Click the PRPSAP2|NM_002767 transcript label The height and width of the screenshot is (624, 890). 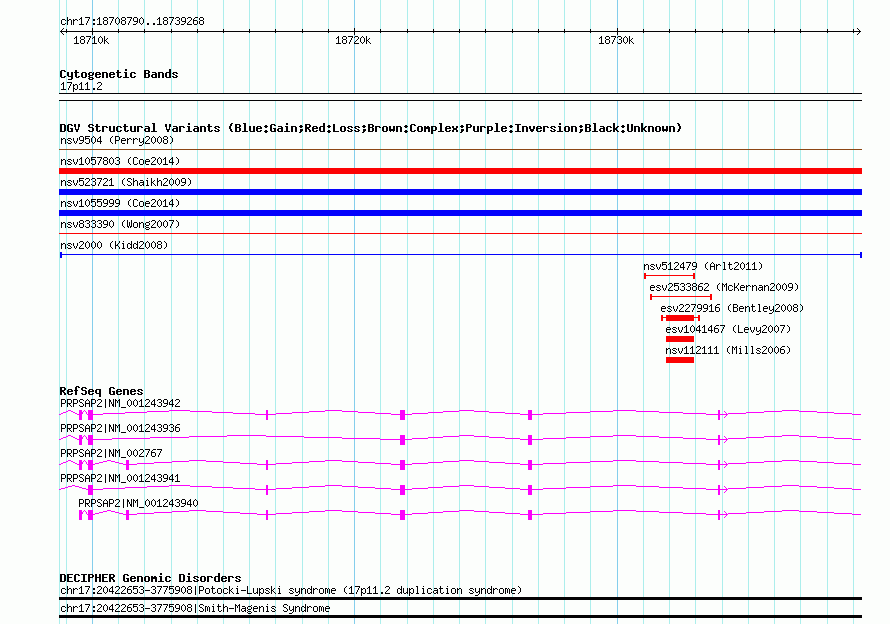tap(111, 453)
